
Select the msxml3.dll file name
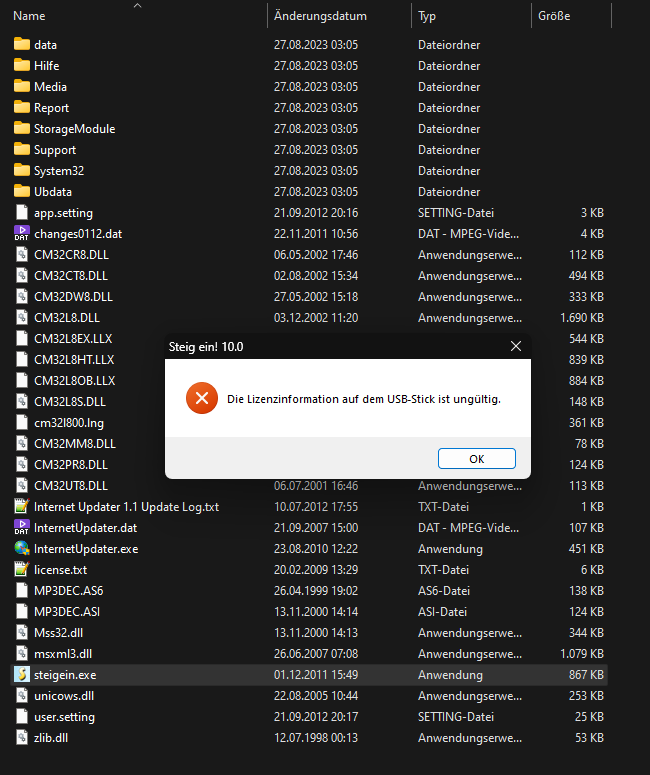click(x=63, y=654)
